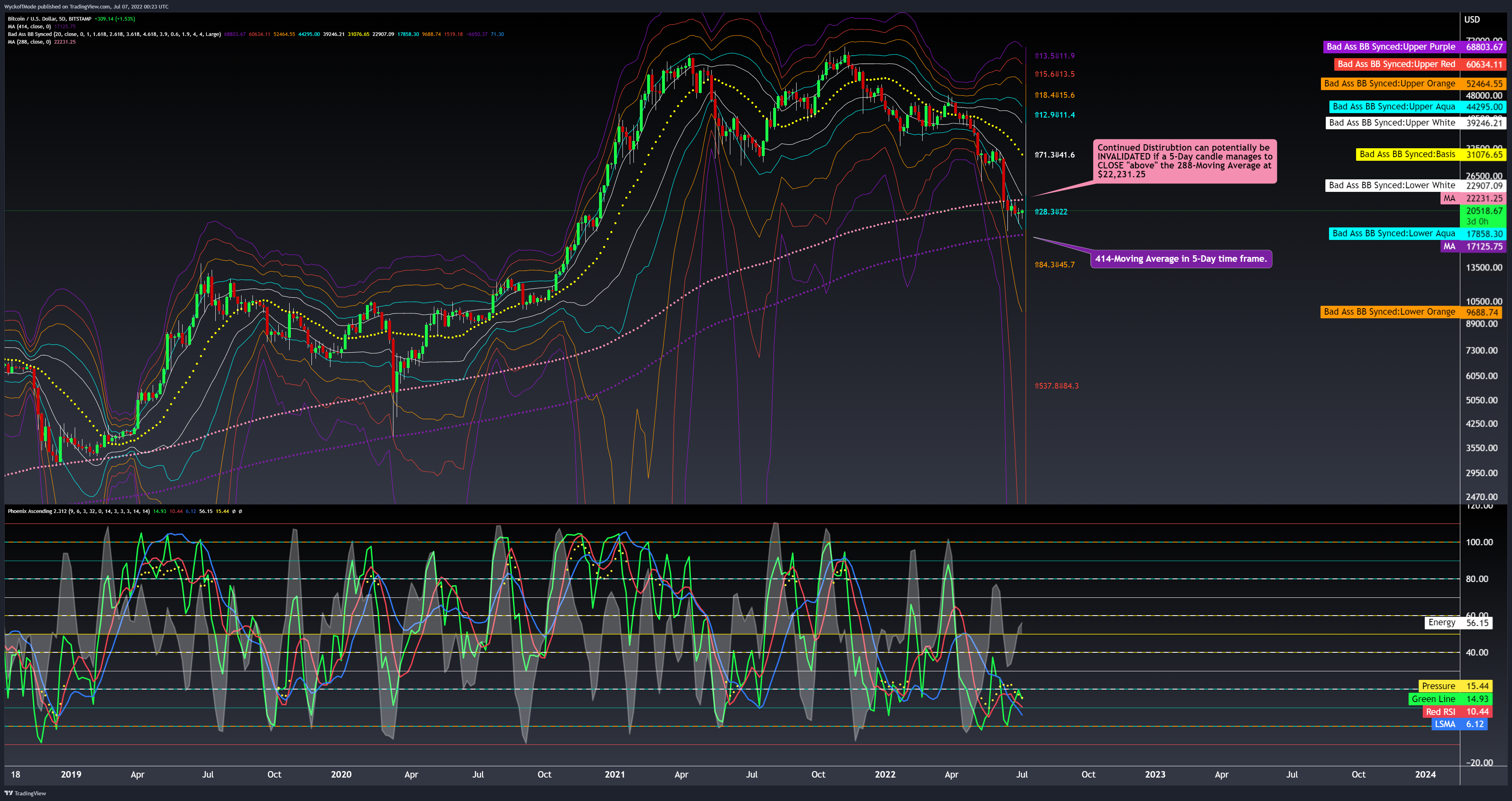Click the Upper Orange 52464.55 price label

coord(1413,84)
